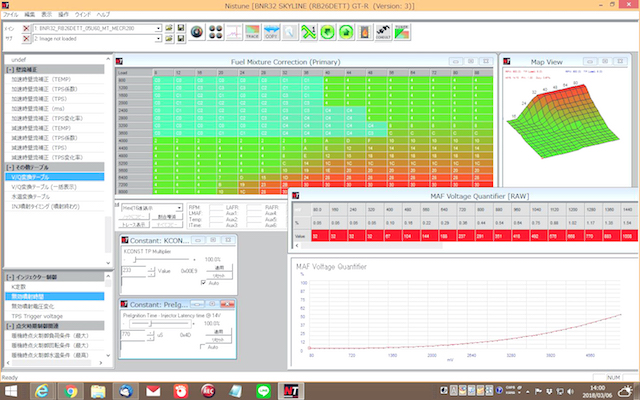Open the main image file dropdown
Image resolution: width=640 pixels, height=400 pixels.
click(x=158, y=27)
